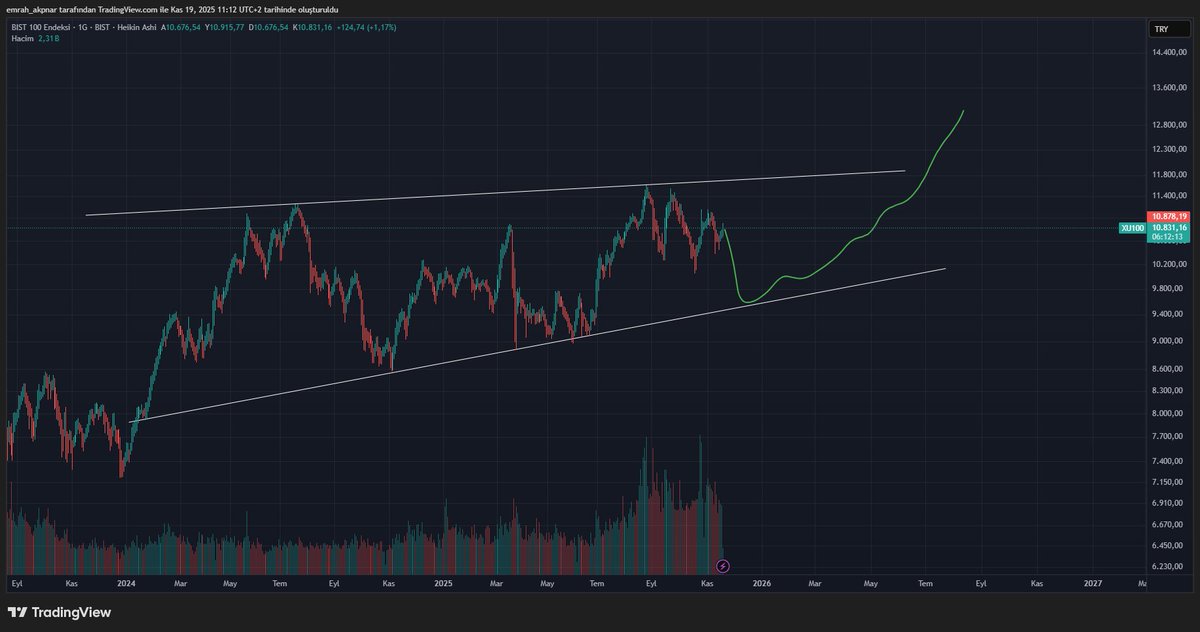Click the K10.831,16 close value in the legend
This screenshot has height=632, width=1200.
(314, 27)
